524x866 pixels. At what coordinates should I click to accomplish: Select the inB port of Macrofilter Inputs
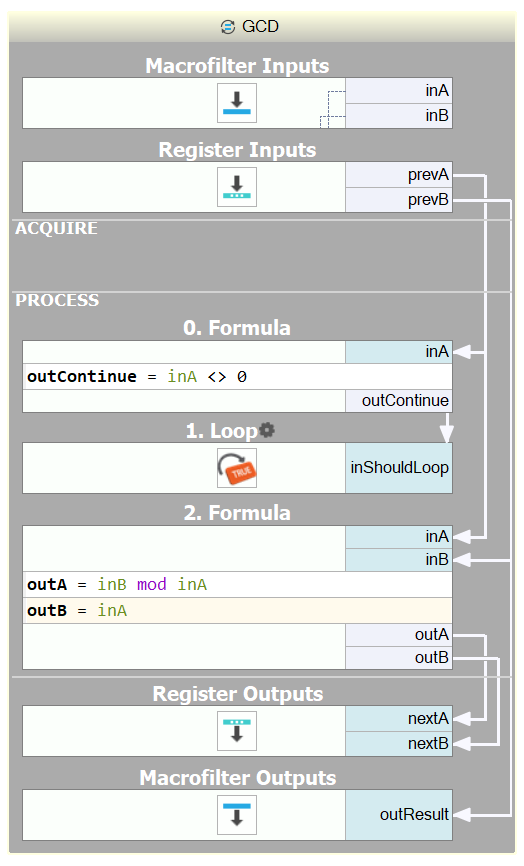pyautogui.click(x=399, y=116)
